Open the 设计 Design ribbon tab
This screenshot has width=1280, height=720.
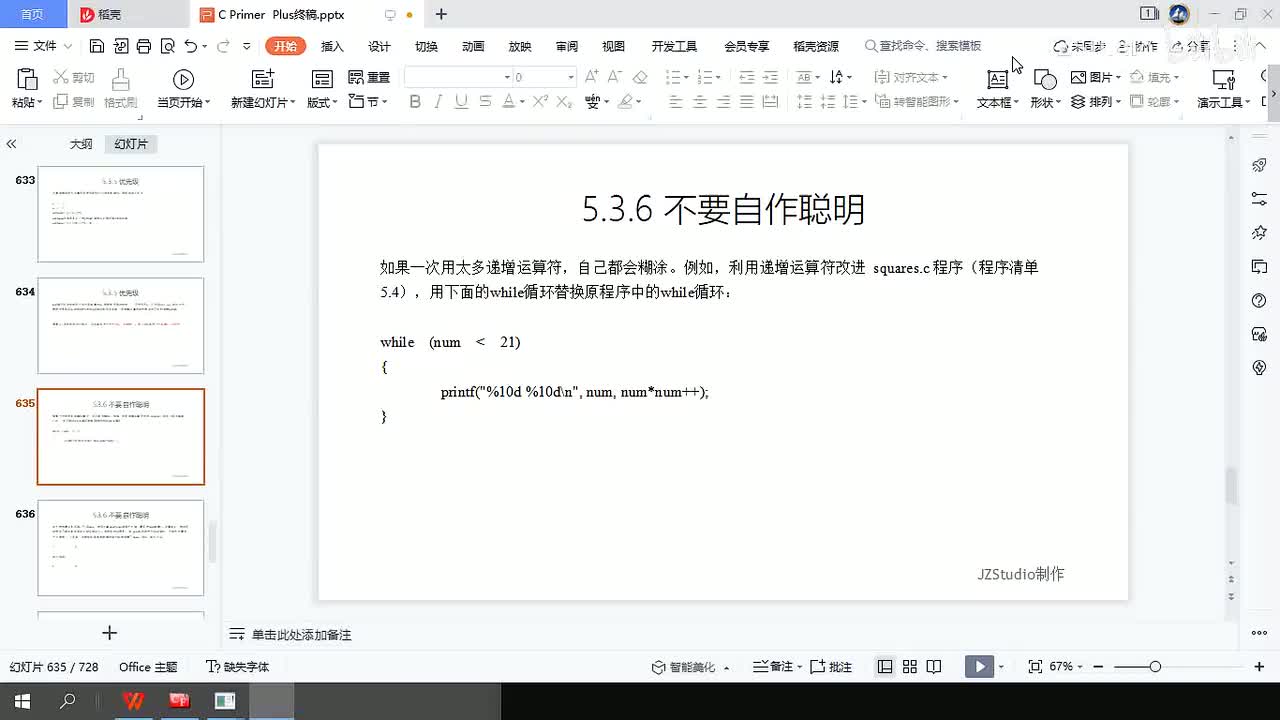point(379,46)
